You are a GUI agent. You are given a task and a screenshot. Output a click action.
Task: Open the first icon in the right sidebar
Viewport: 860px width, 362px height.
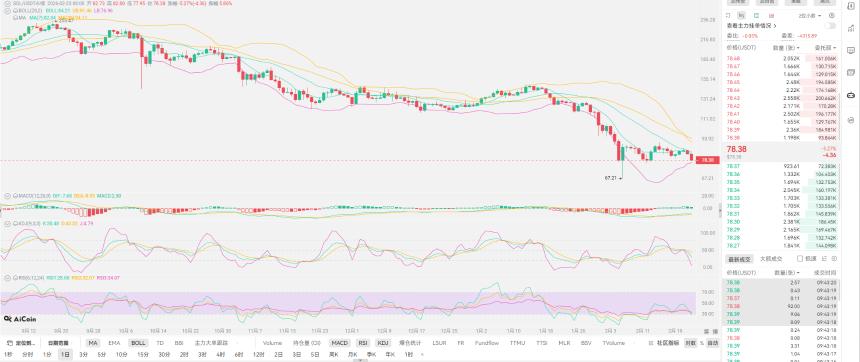click(851, 7)
